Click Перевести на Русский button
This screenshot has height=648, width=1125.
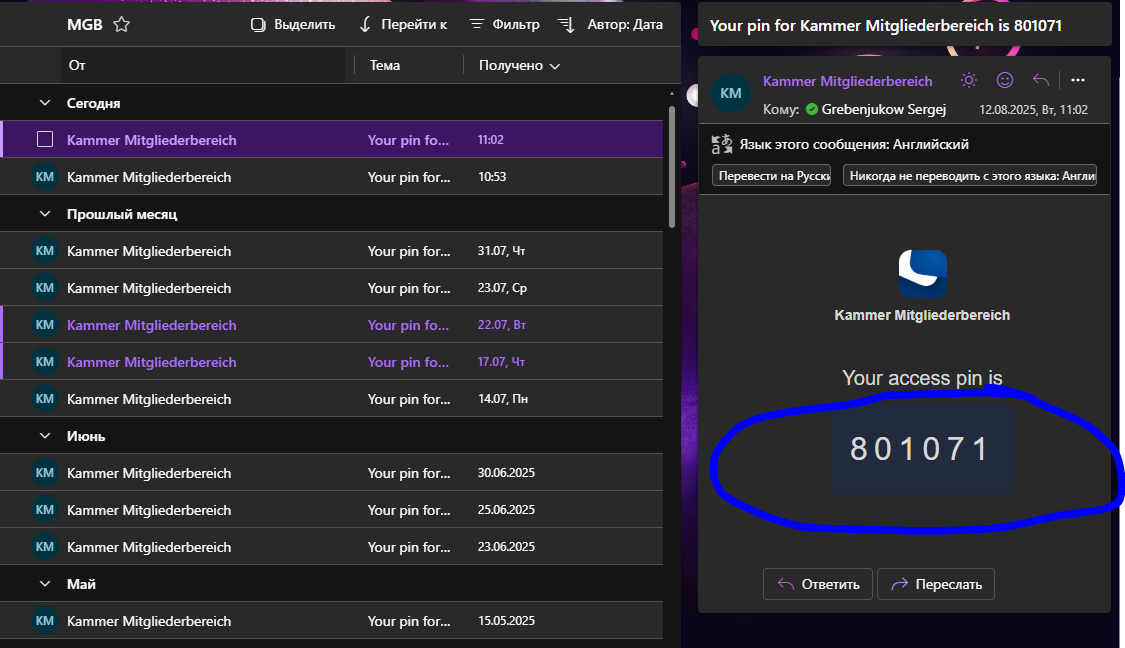point(771,176)
